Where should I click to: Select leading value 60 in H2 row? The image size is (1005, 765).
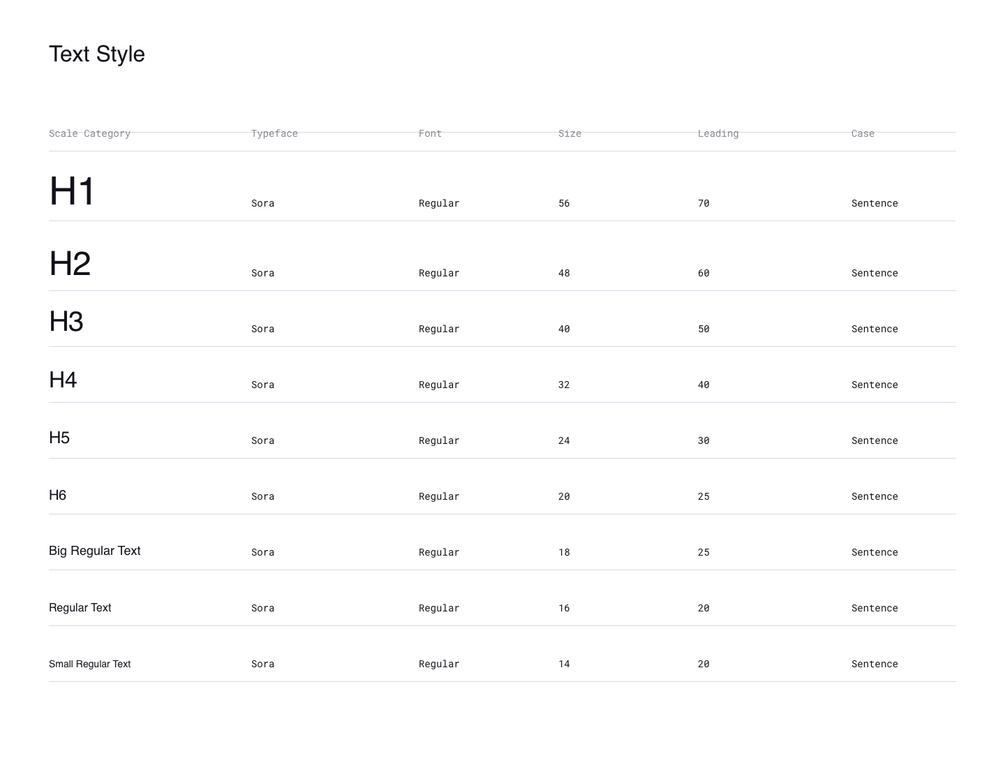pyautogui.click(x=703, y=273)
